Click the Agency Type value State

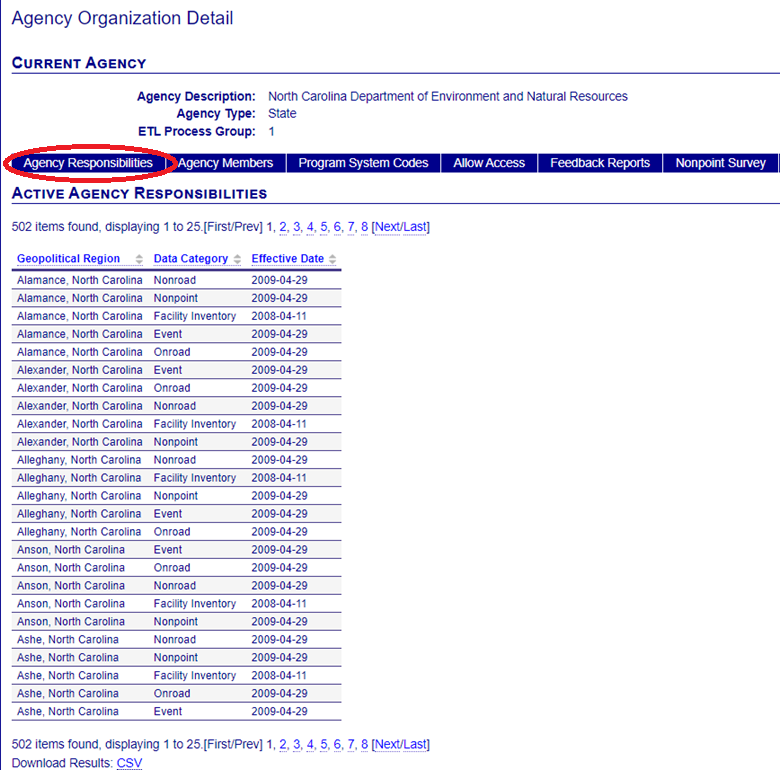pos(282,113)
